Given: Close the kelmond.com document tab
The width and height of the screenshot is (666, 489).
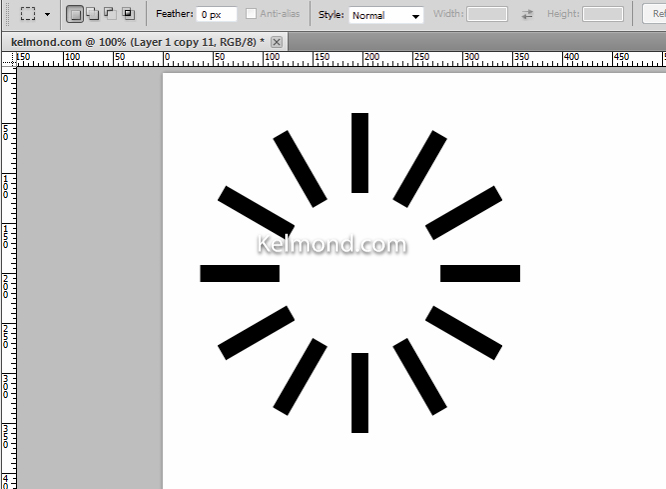Looking at the screenshot, I should click(x=277, y=42).
